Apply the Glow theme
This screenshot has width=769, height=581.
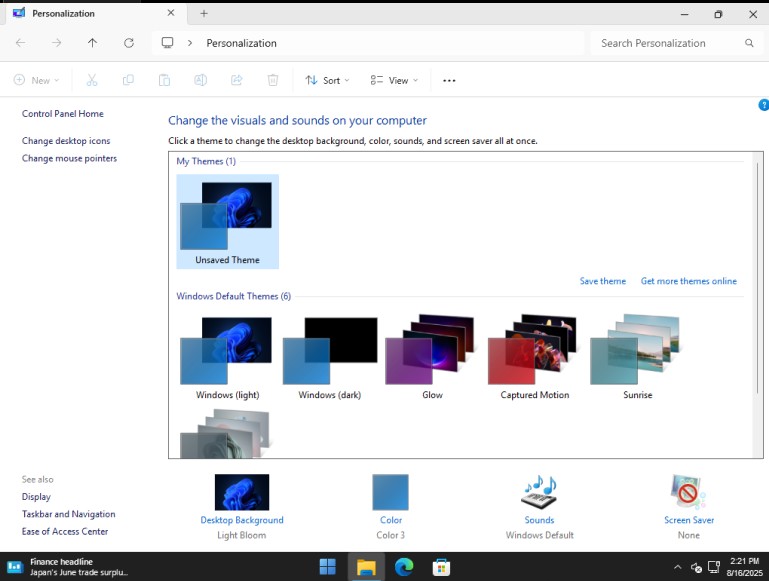tap(432, 358)
